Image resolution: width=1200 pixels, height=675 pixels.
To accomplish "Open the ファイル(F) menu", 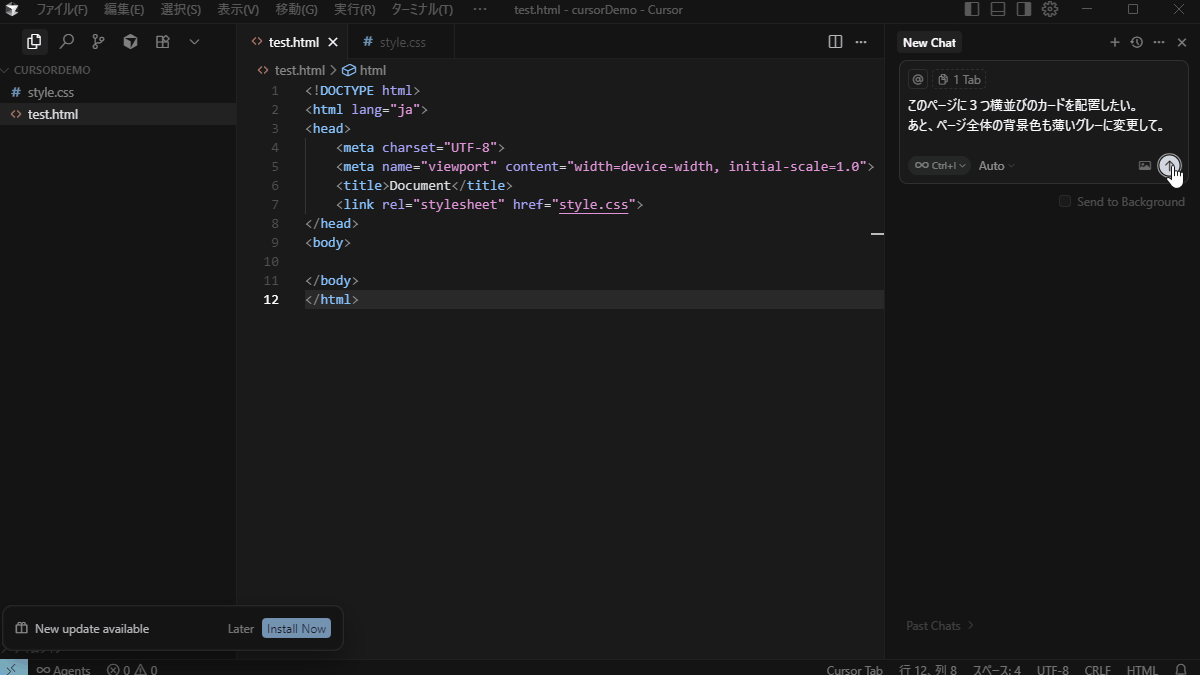I will pos(62,9).
